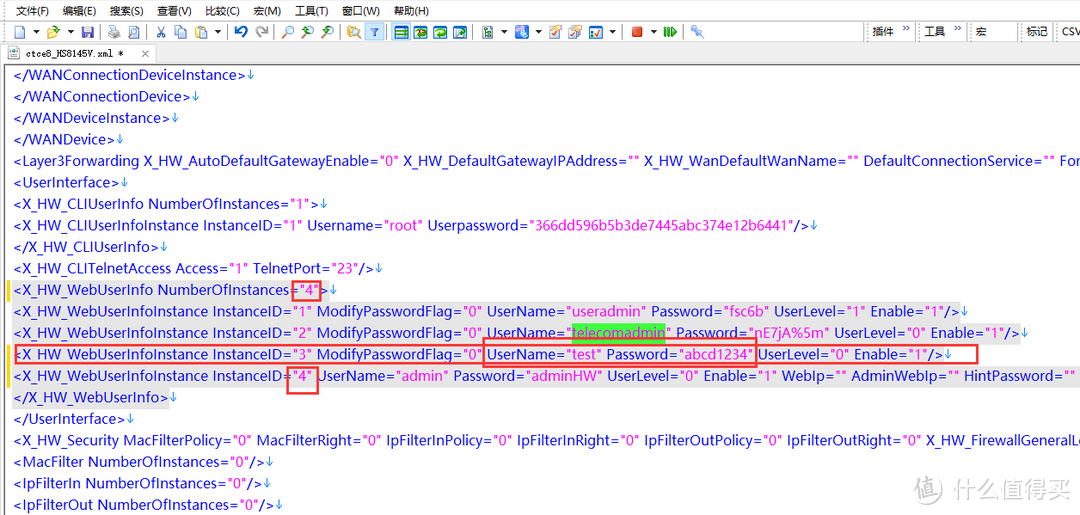The width and height of the screenshot is (1080, 515).
Task: Open Print Preview from the toolbar
Action: [x=134, y=32]
